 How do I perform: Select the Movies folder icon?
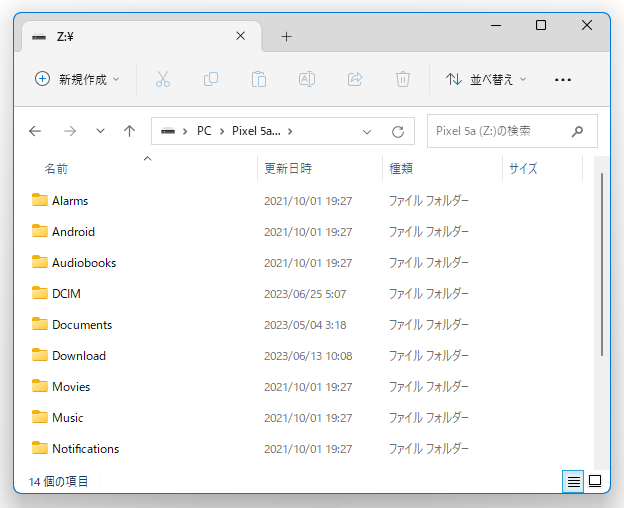[40, 386]
